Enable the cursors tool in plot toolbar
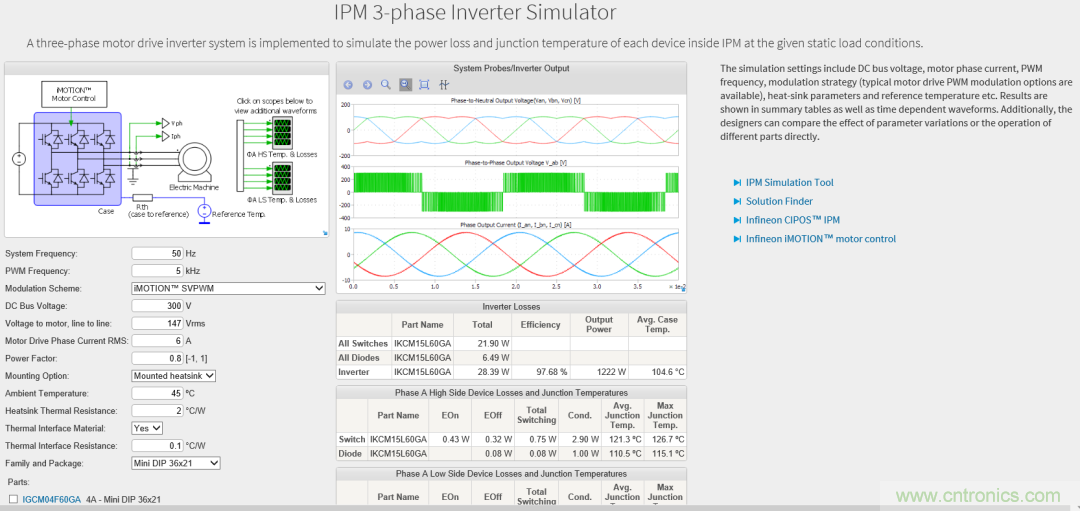The height and width of the screenshot is (511, 1080). [444, 85]
